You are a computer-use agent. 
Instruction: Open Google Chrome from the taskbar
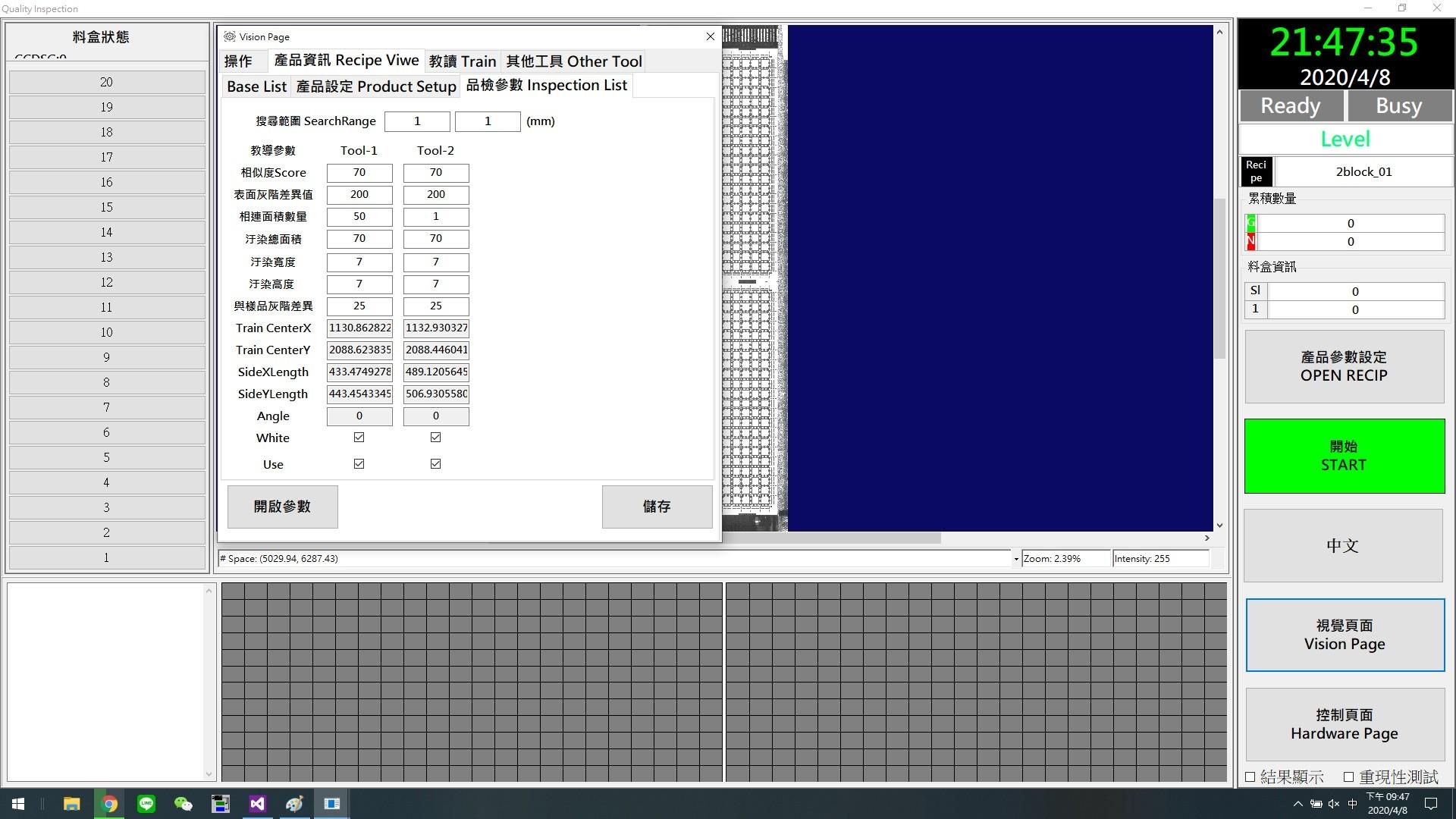[109, 804]
